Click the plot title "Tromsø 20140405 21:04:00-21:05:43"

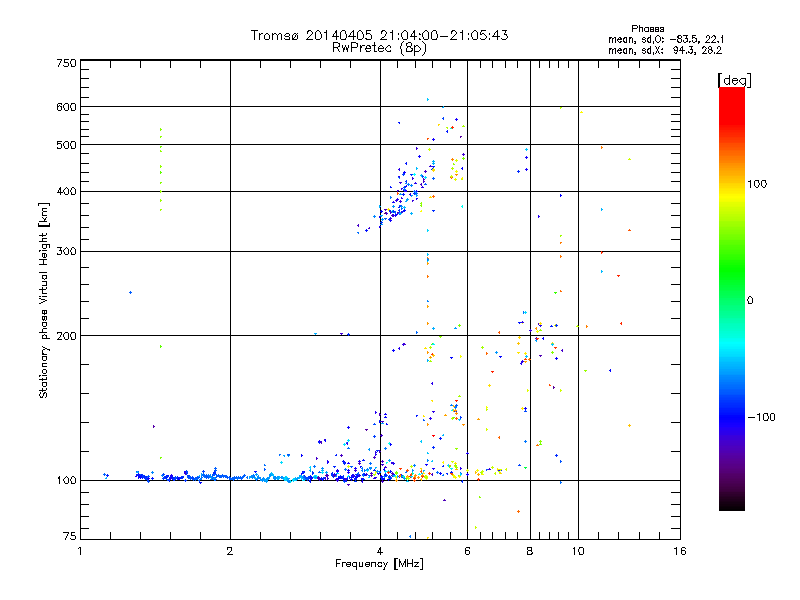pyautogui.click(x=379, y=35)
